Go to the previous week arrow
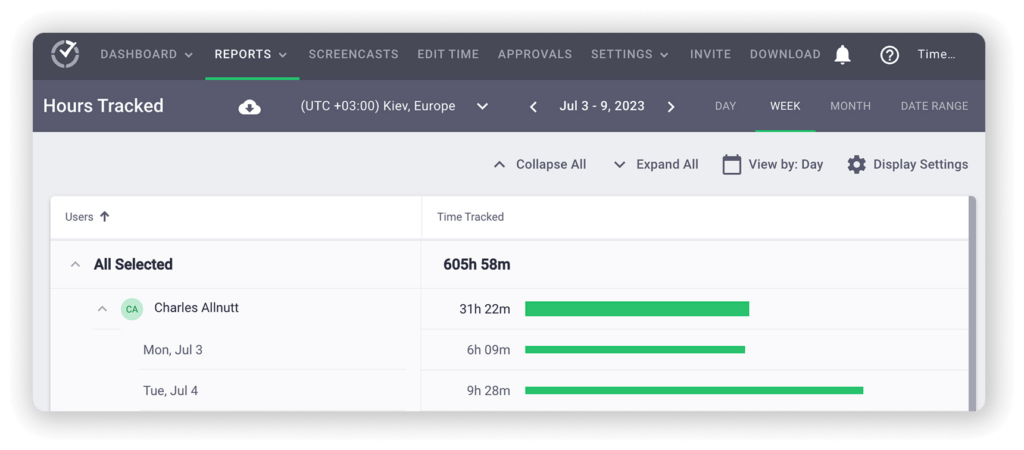Image resolution: width=1024 pixels, height=450 pixels. click(533, 107)
